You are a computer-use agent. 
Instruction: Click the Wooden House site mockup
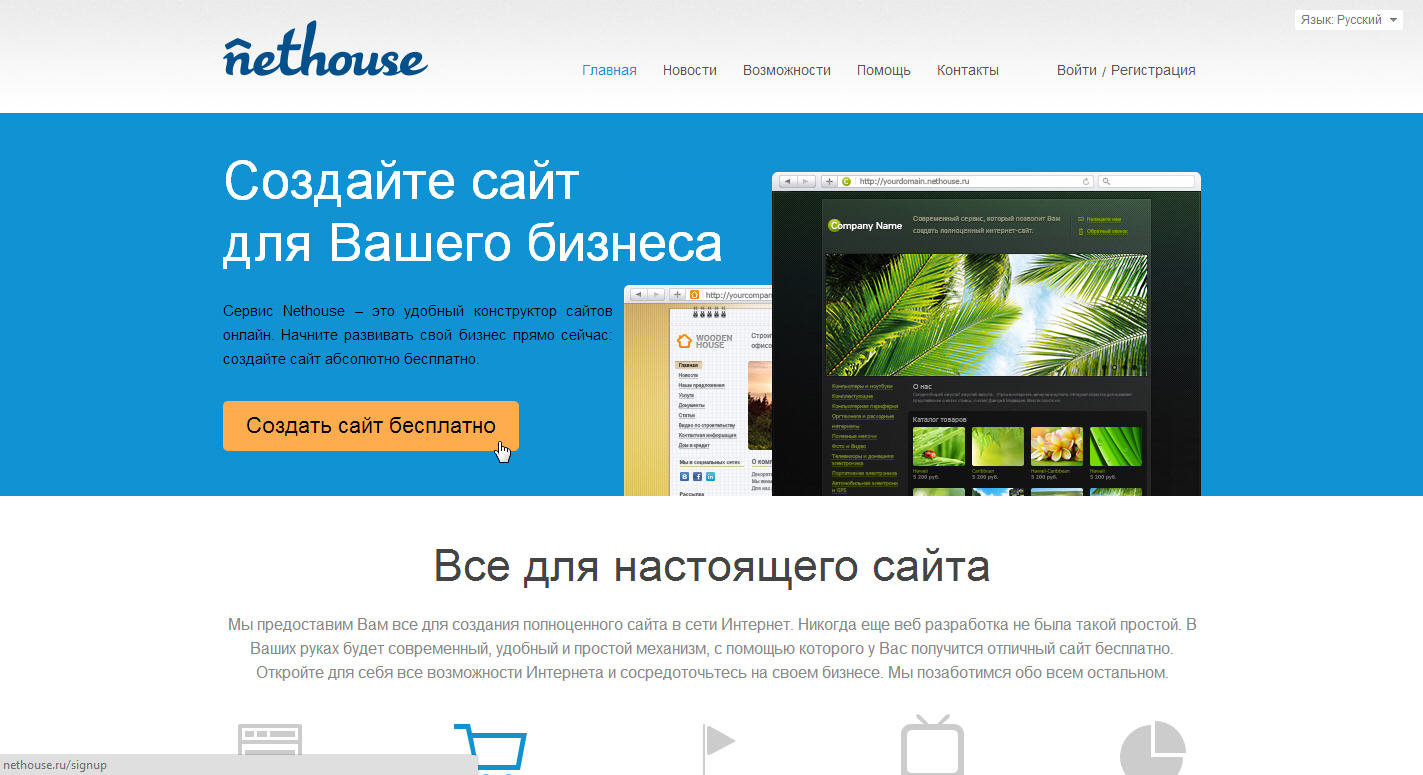point(698,391)
